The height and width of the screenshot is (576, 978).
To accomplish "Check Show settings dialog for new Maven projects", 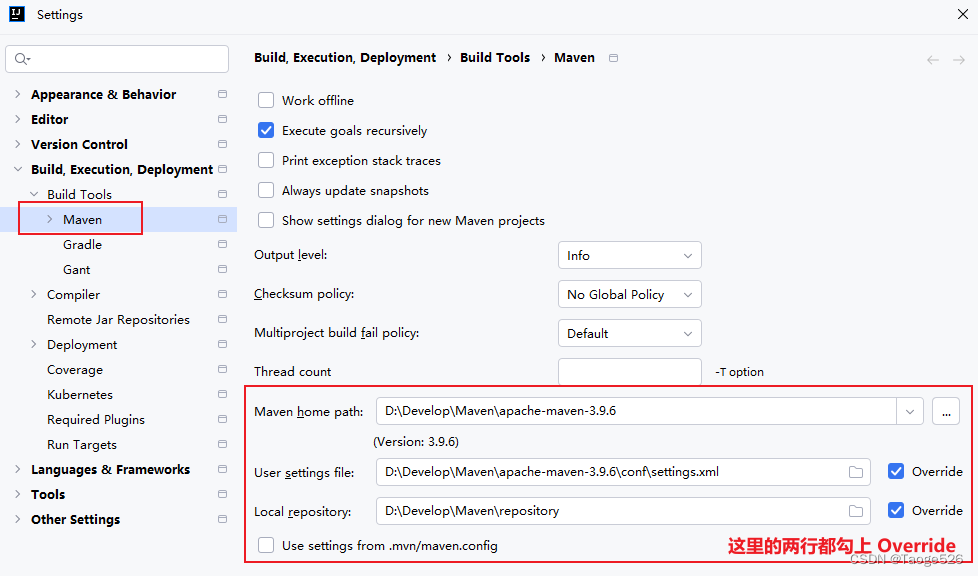I will point(266,220).
